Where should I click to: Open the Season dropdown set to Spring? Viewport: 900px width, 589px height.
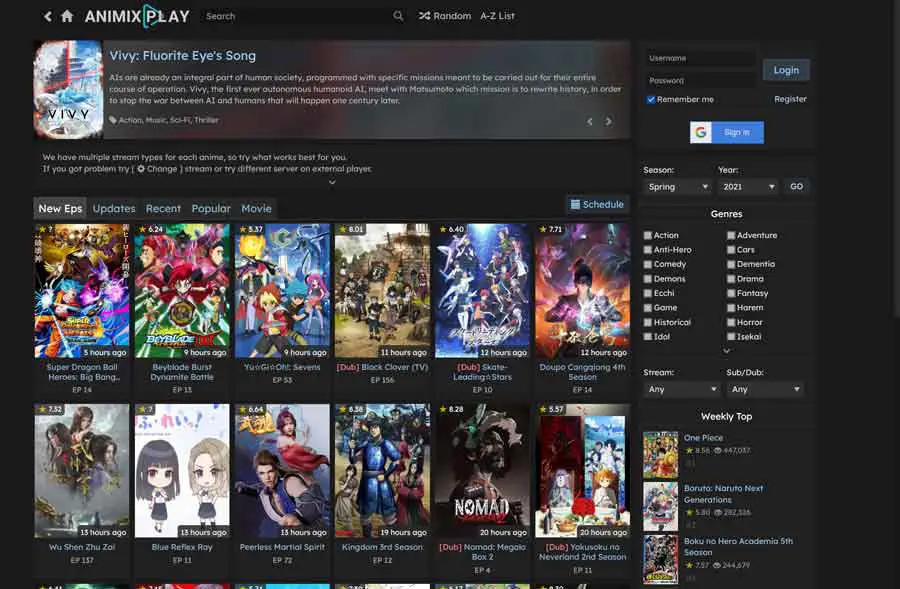point(677,187)
